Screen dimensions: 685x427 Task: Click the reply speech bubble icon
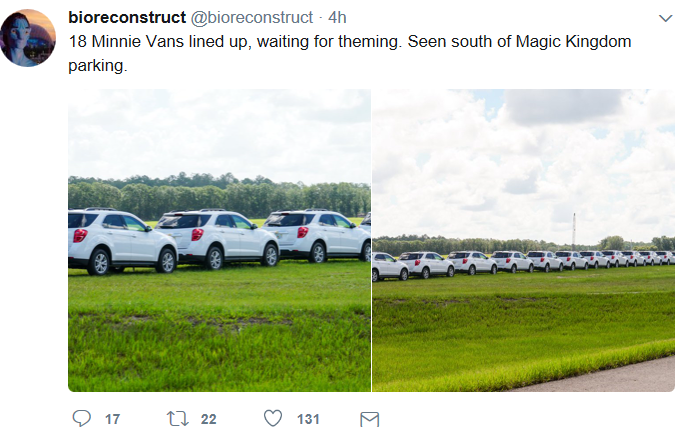pos(80,419)
